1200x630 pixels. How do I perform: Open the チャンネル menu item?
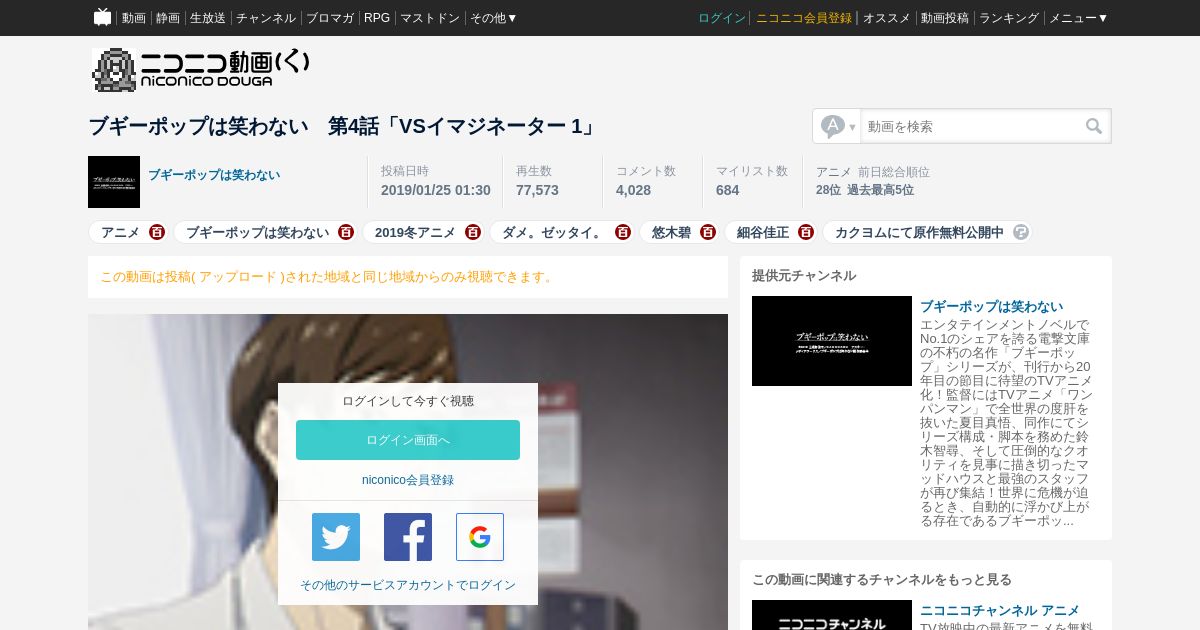[x=266, y=18]
